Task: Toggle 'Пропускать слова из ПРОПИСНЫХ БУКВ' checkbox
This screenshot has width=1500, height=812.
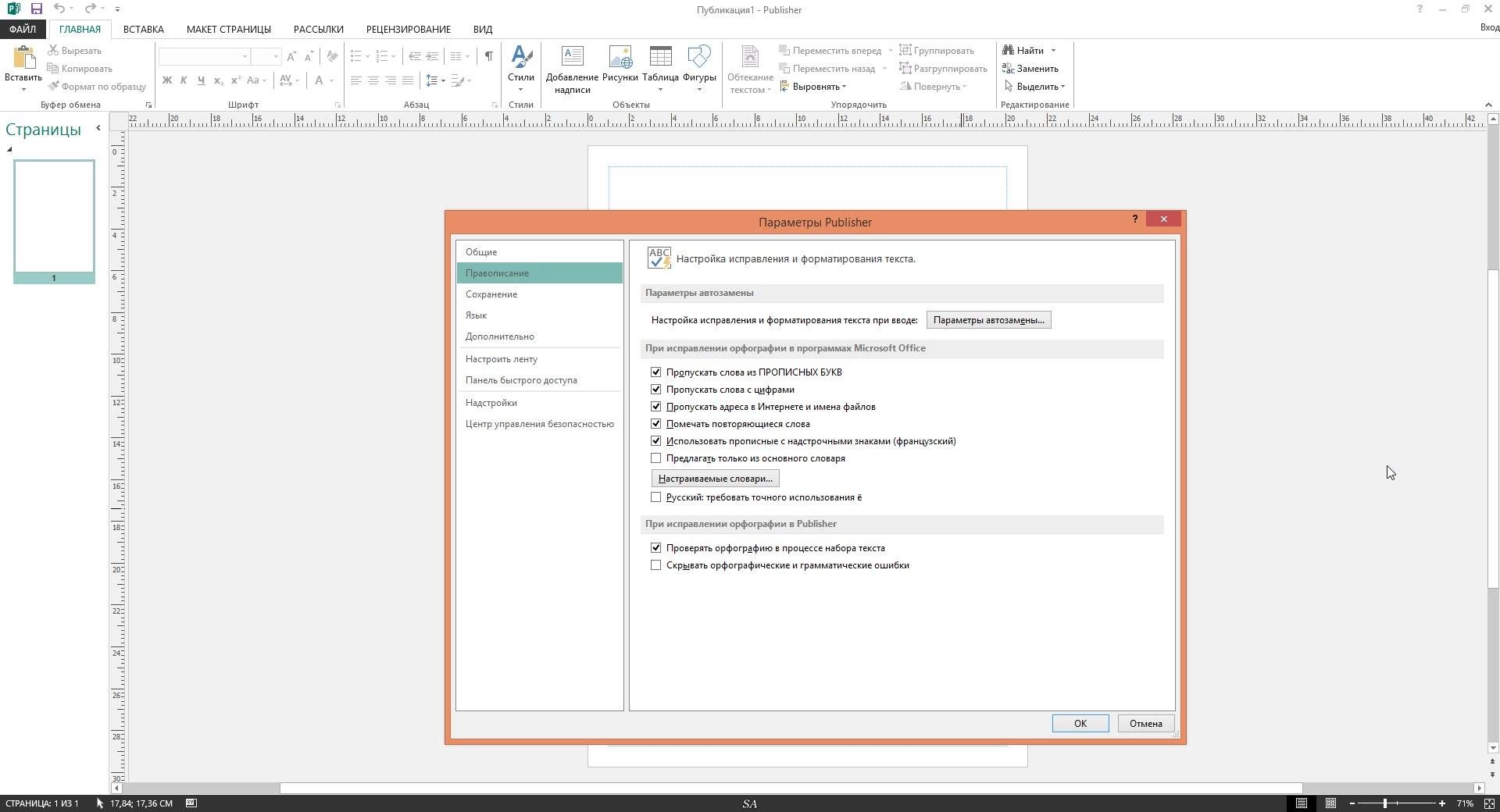Action: (x=656, y=372)
